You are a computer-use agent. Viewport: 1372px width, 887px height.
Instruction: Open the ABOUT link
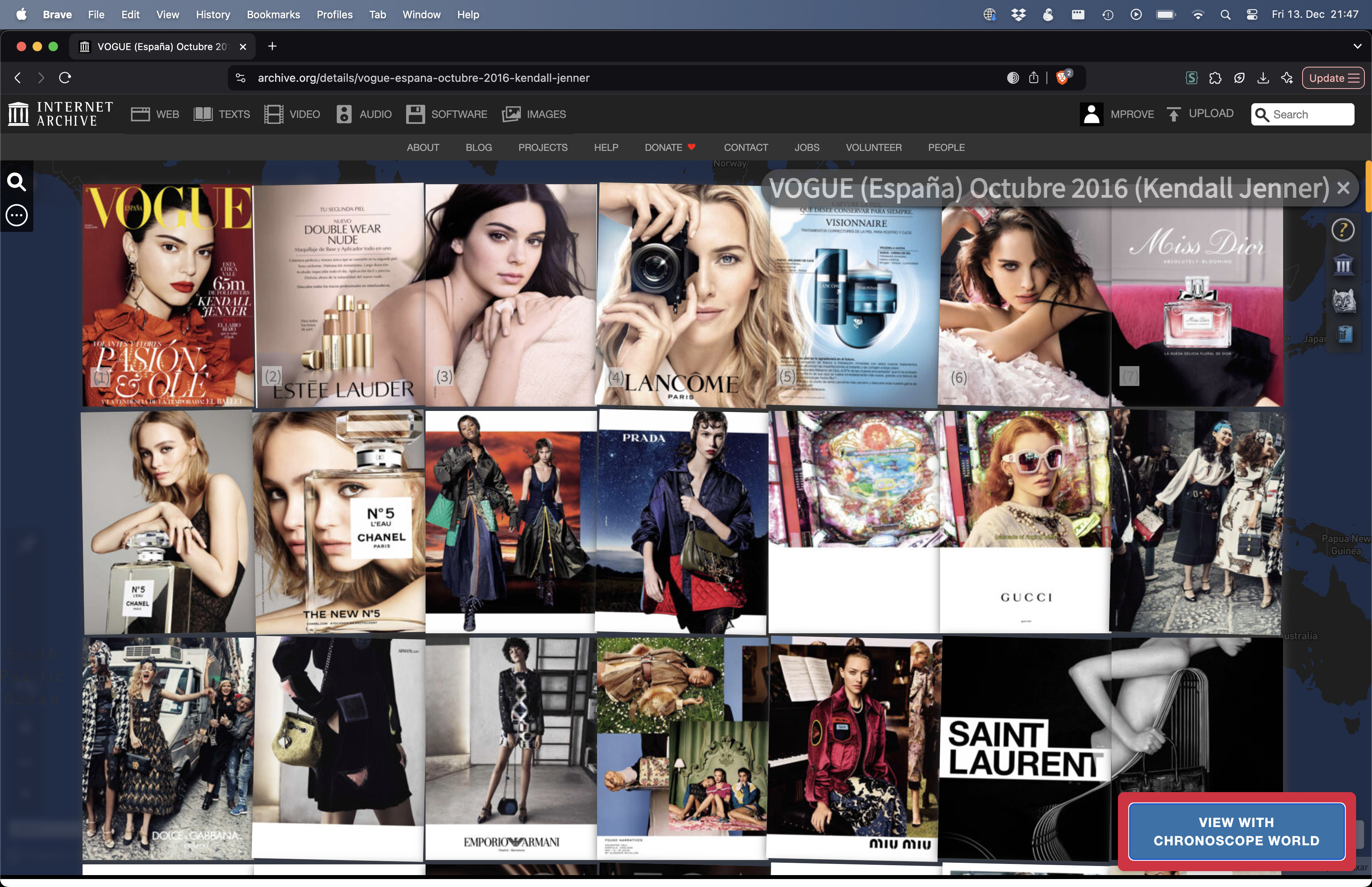click(423, 147)
